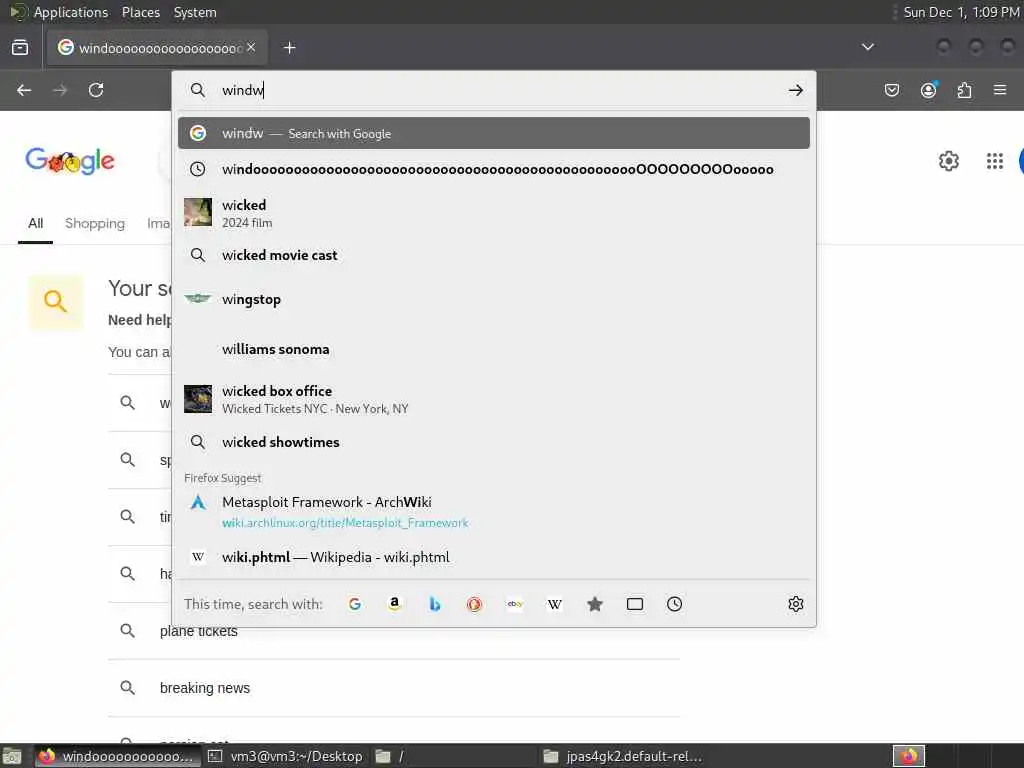Open Metasploit Framework - ArchWiki result
1024x768 pixels.
[x=494, y=511]
